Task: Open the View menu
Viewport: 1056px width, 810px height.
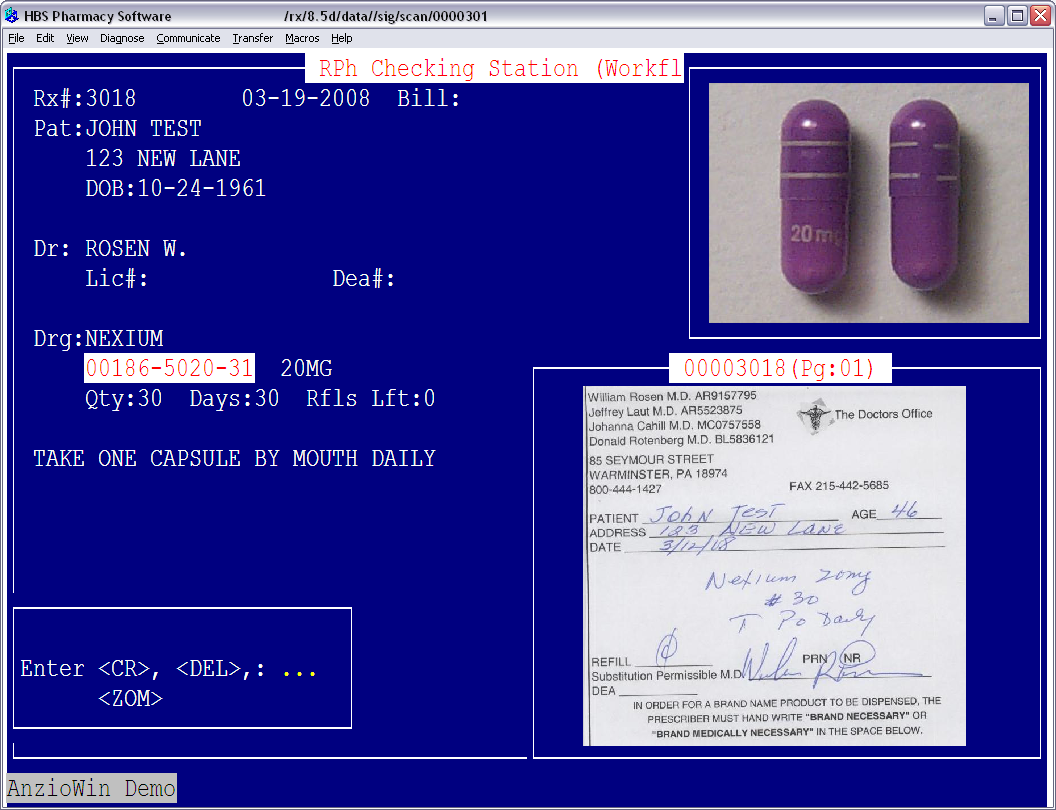Action: pyautogui.click(x=77, y=38)
